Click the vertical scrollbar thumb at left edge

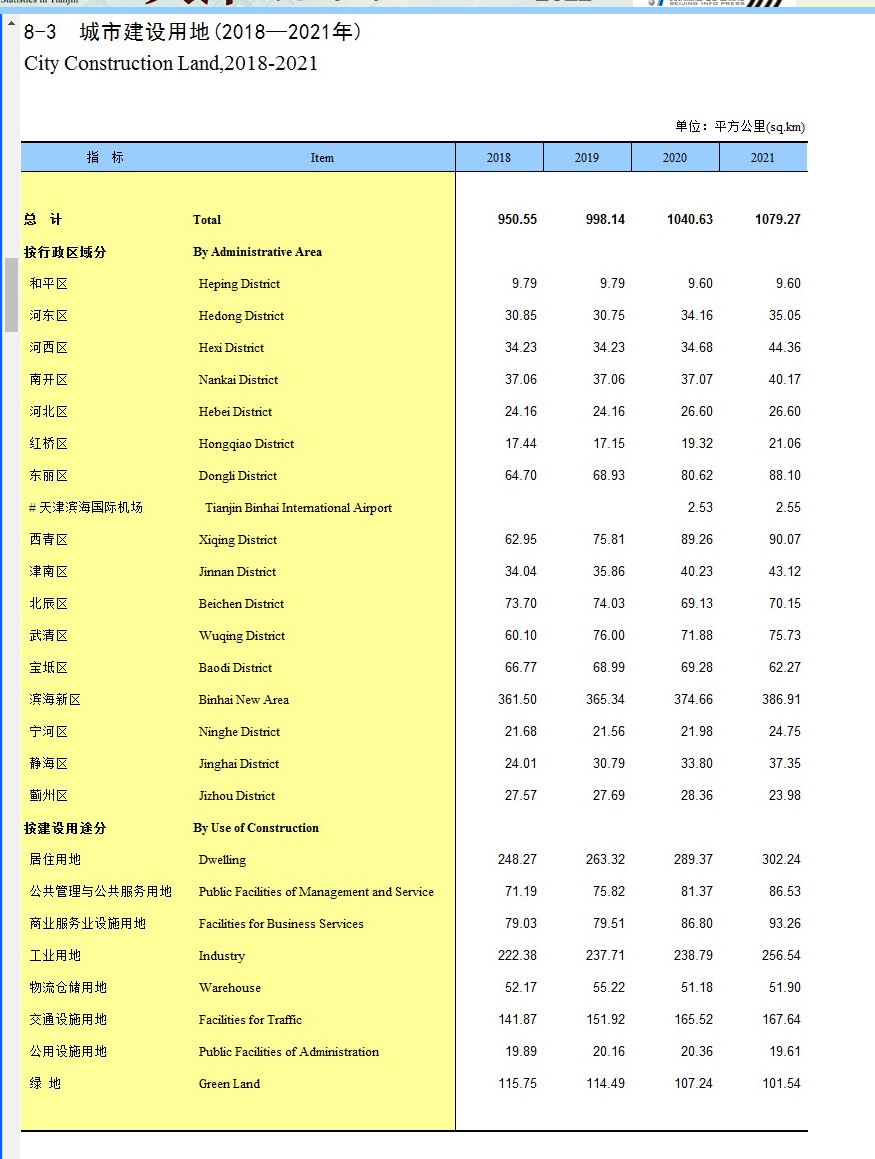pyautogui.click(x=11, y=295)
